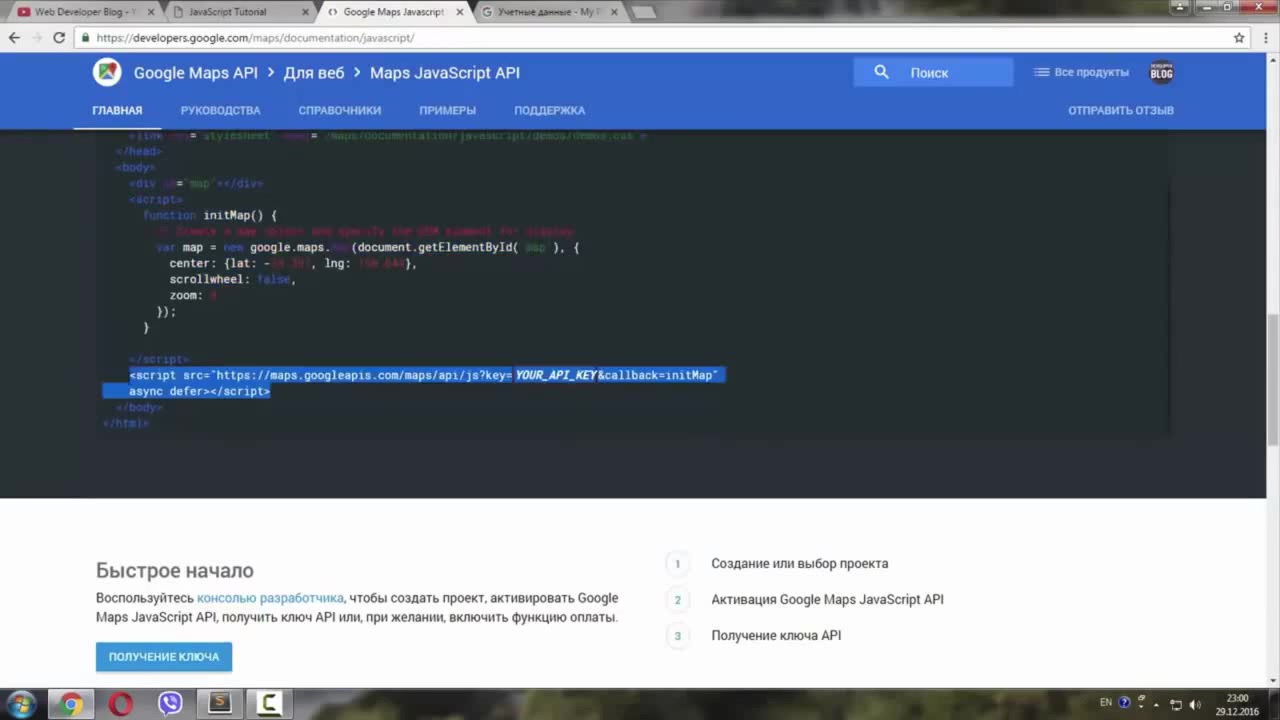Open the Руководства tab

point(220,110)
